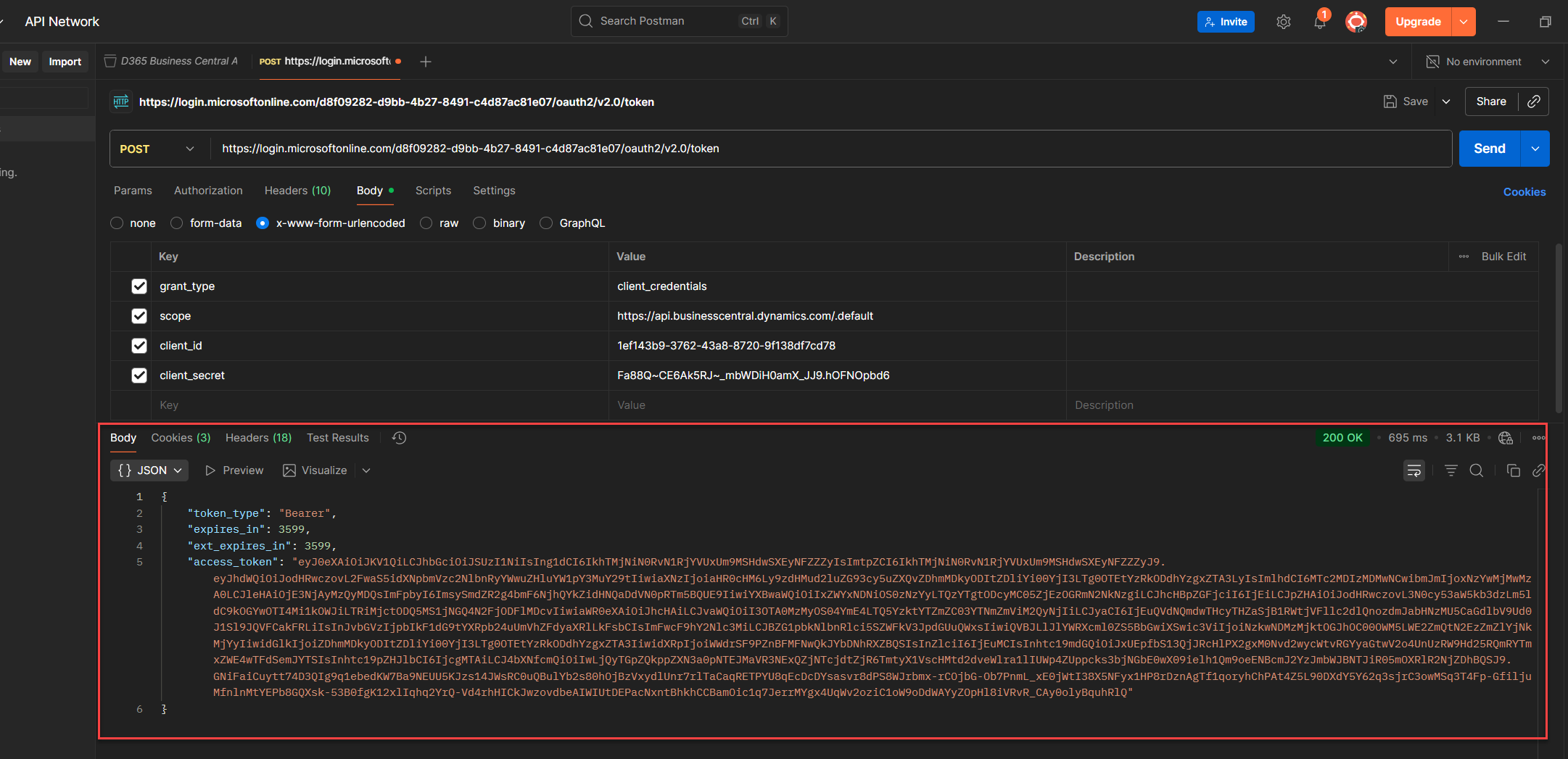Expand the Send button options arrow

[1535, 149]
